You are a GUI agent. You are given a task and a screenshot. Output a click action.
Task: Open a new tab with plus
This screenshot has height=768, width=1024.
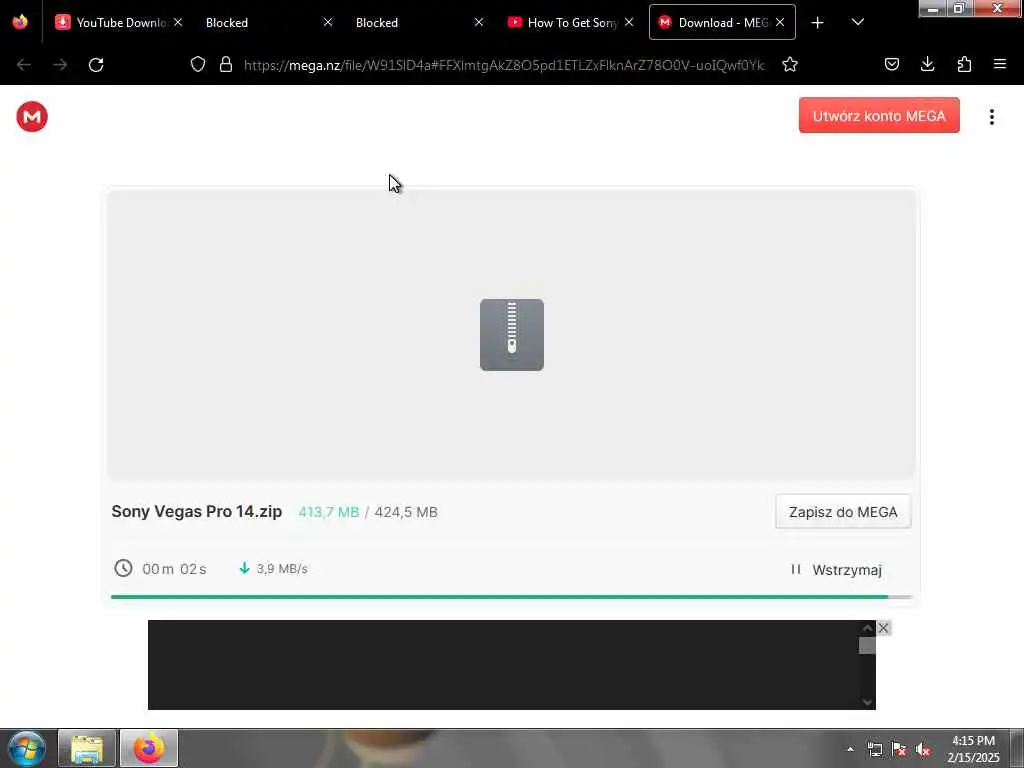(x=818, y=23)
